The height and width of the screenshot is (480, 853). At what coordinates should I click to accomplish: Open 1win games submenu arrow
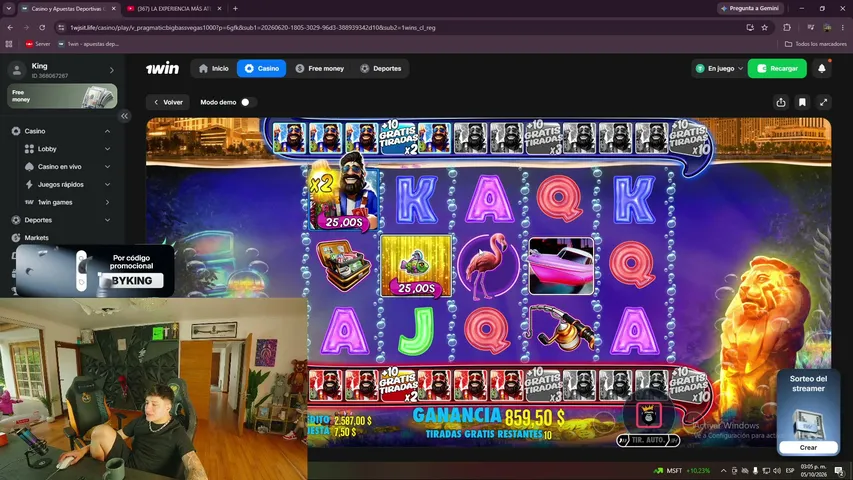[x=107, y=202]
